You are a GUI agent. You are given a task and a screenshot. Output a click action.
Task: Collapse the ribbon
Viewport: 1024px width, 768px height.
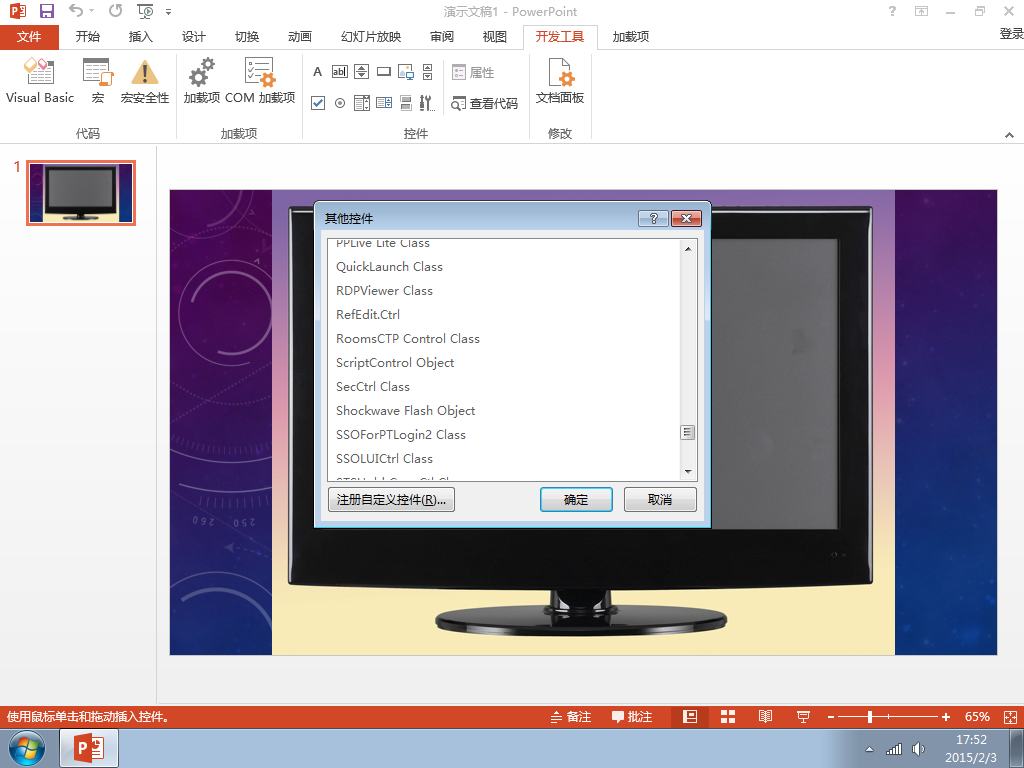click(1010, 135)
